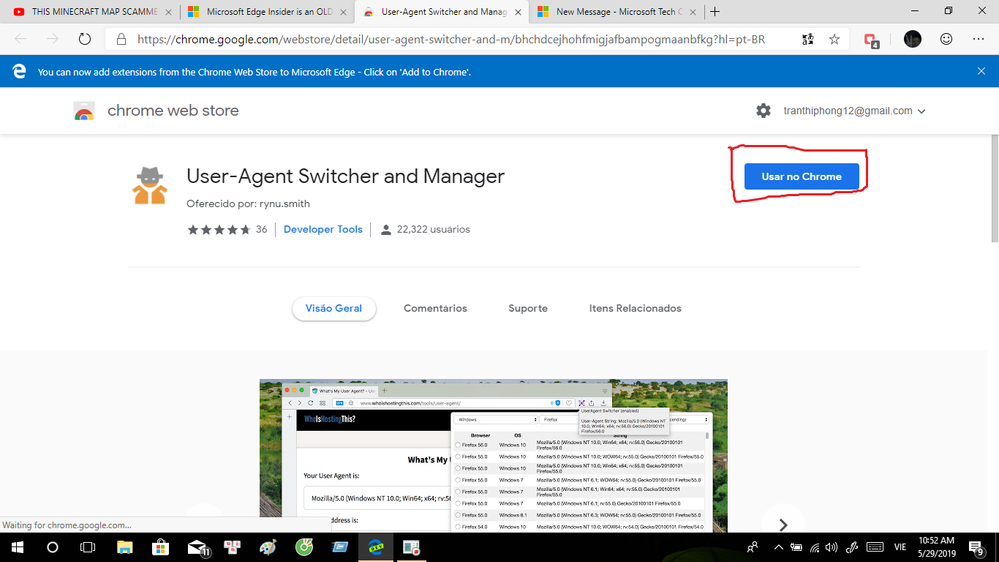Add this page to favorites star

834,39
